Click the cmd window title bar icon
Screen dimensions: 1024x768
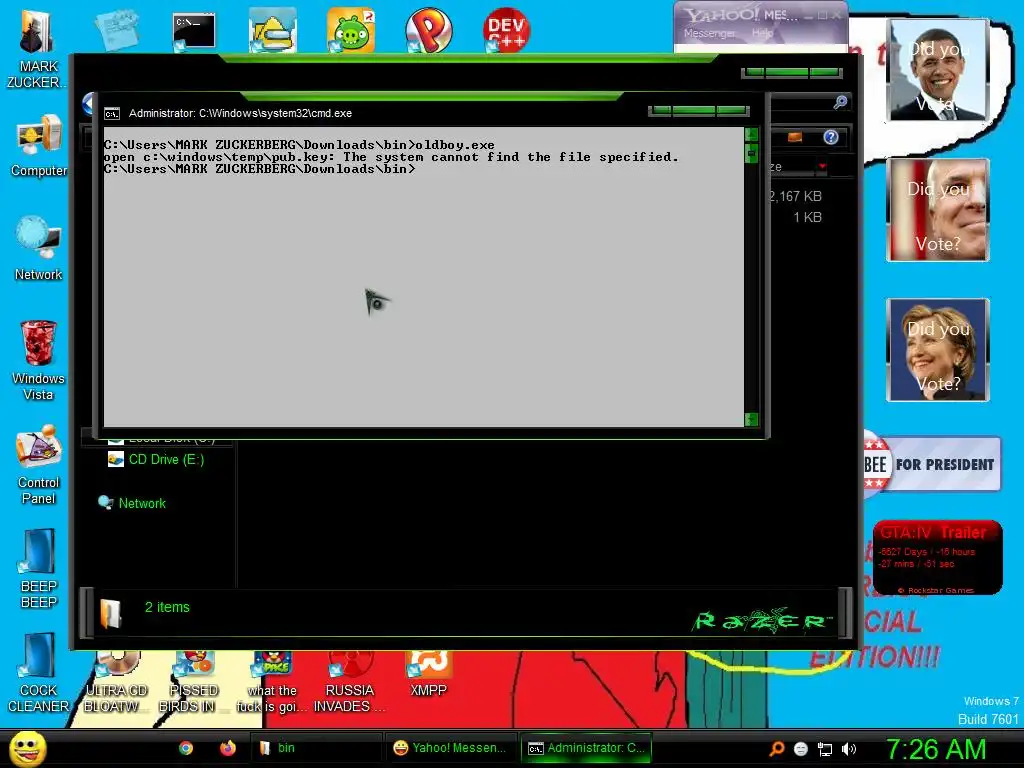pos(112,114)
